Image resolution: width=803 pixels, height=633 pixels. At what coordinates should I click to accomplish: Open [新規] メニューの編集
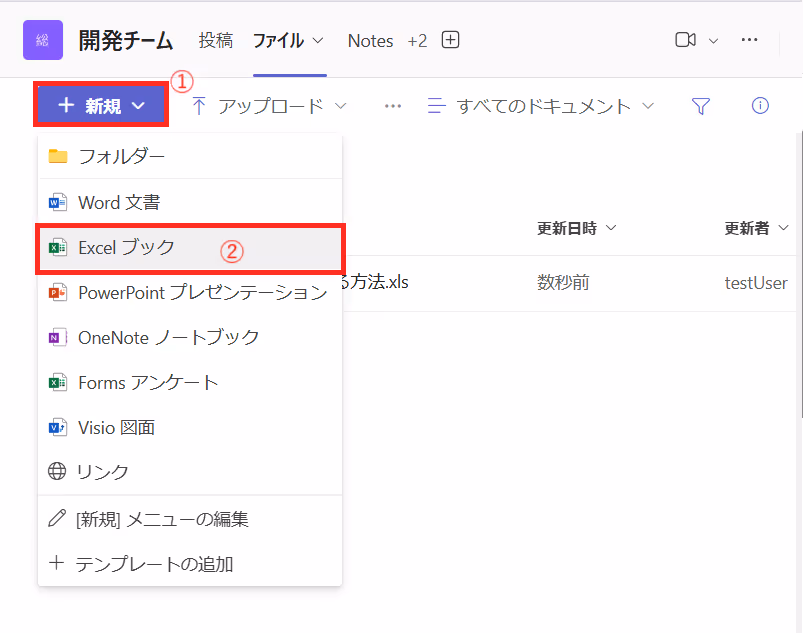[x=190, y=519]
